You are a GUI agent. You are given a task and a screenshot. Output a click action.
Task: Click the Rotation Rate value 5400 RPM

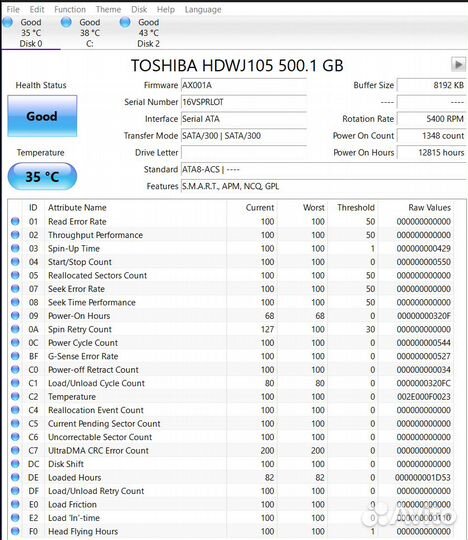[x=432, y=119]
